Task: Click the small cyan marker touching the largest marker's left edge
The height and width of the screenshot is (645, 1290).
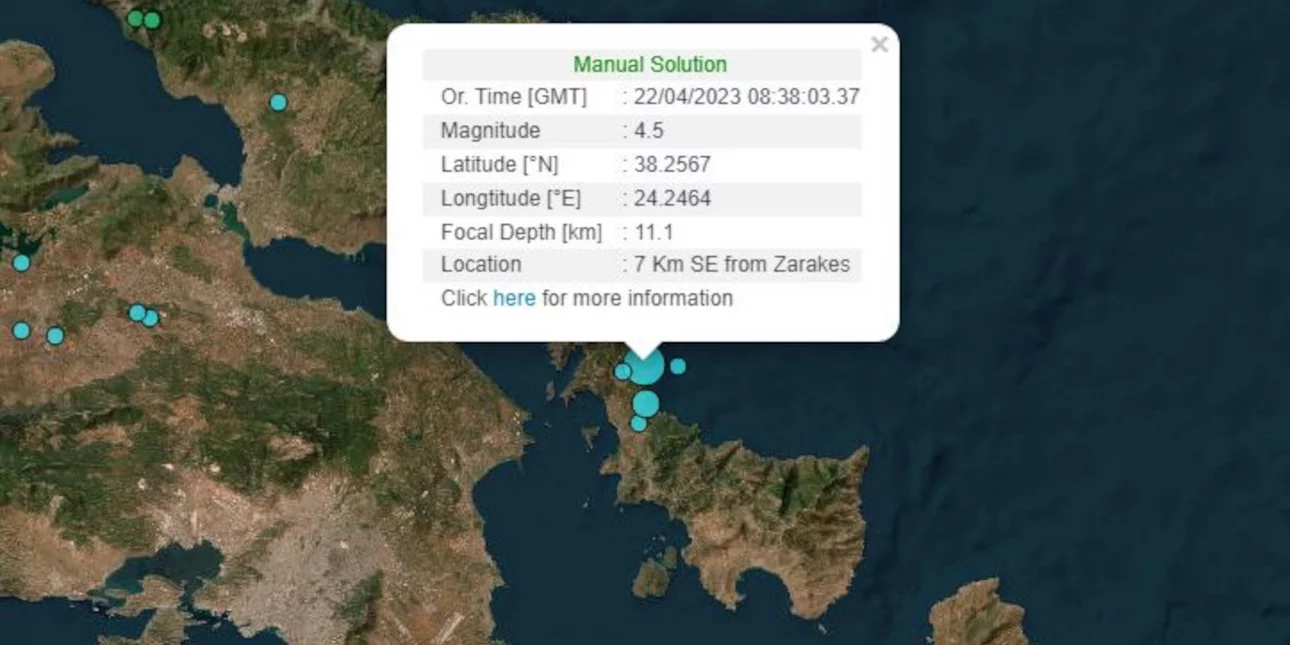Action: point(622,372)
